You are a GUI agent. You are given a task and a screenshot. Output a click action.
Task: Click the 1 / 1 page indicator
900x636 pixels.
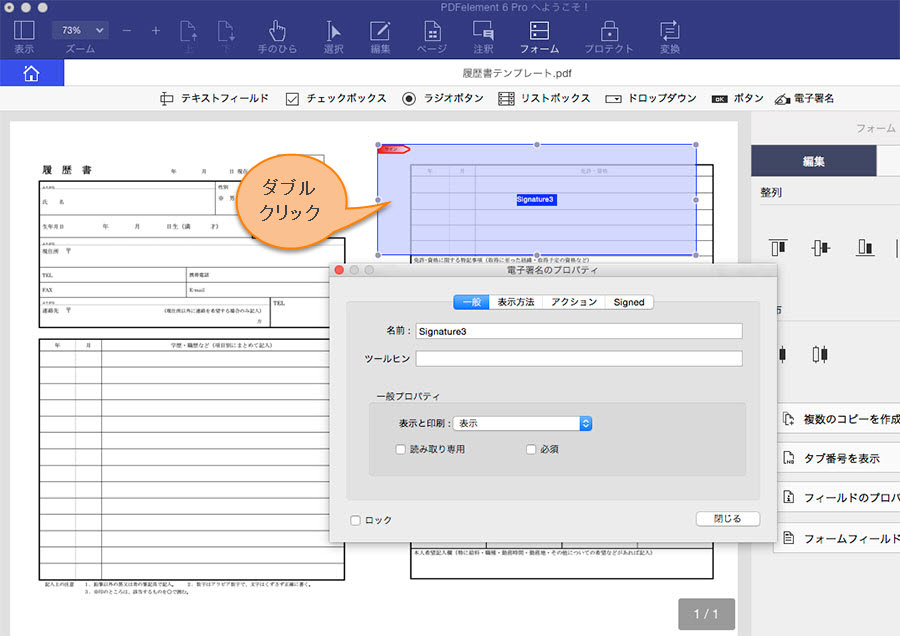(x=706, y=614)
